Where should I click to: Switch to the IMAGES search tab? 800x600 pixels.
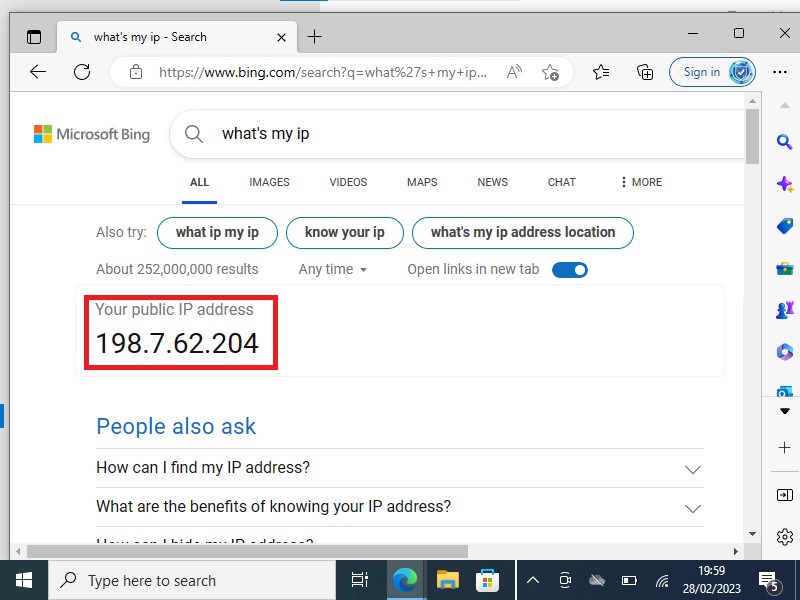[x=269, y=182]
